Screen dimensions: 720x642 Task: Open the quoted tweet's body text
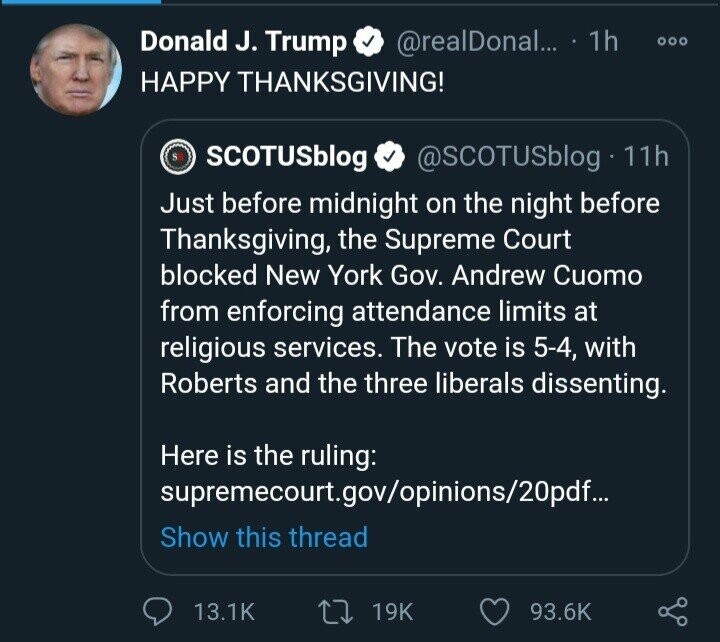pyautogui.click(x=410, y=294)
